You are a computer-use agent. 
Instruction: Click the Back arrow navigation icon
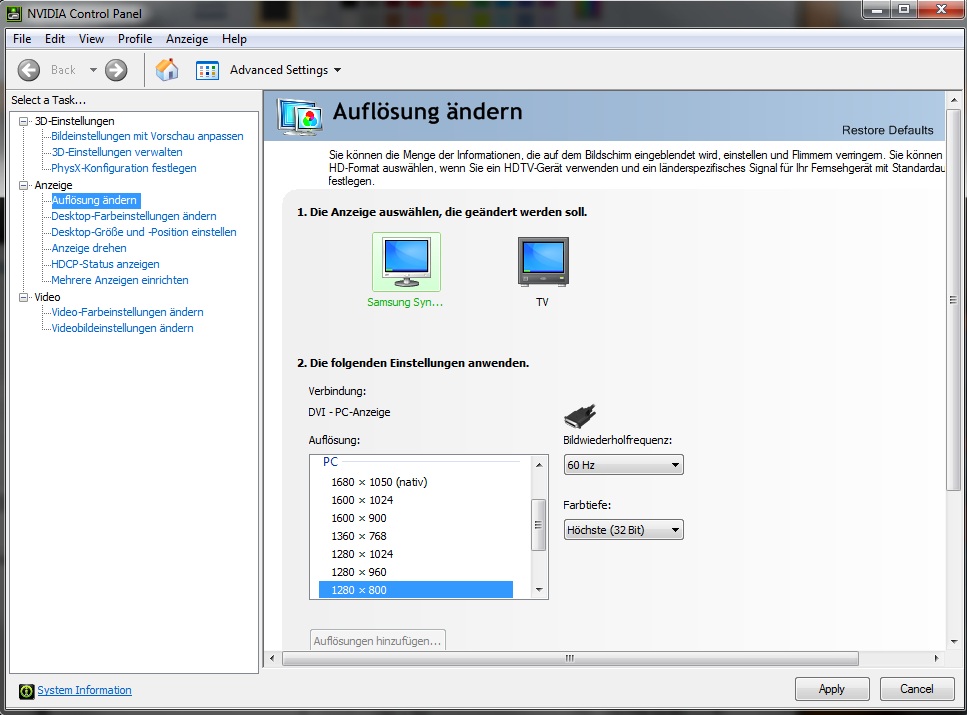coord(29,70)
